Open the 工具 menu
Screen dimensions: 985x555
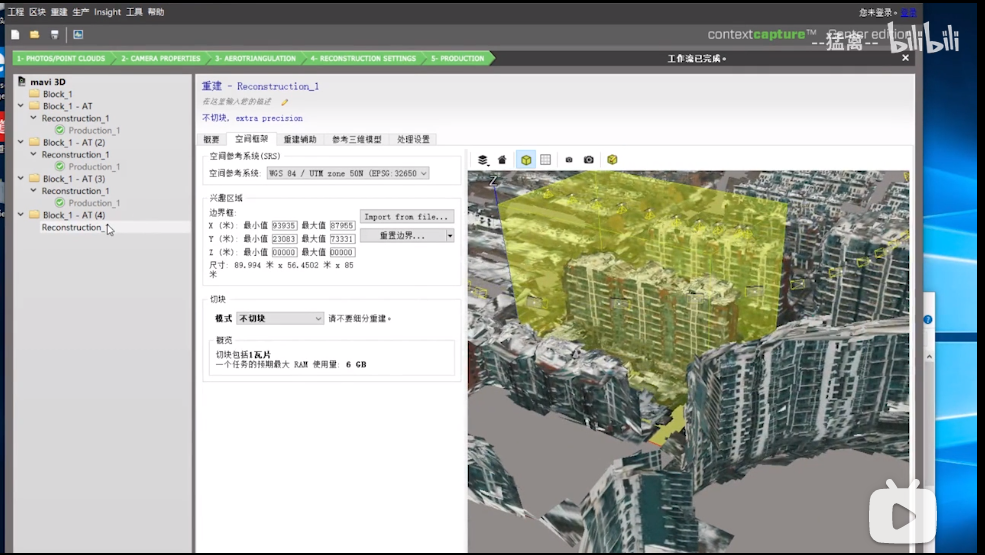coord(134,12)
